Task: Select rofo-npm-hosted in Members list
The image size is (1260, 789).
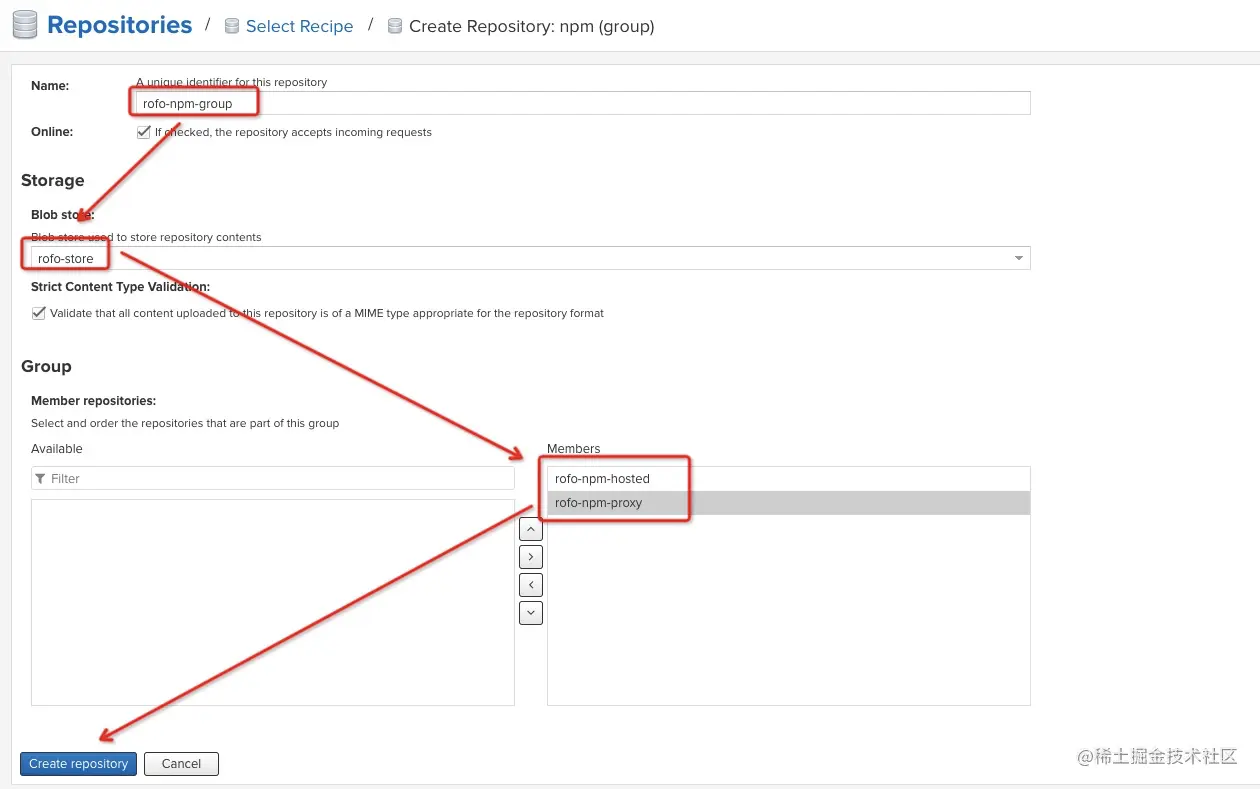Action: (788, 479)
